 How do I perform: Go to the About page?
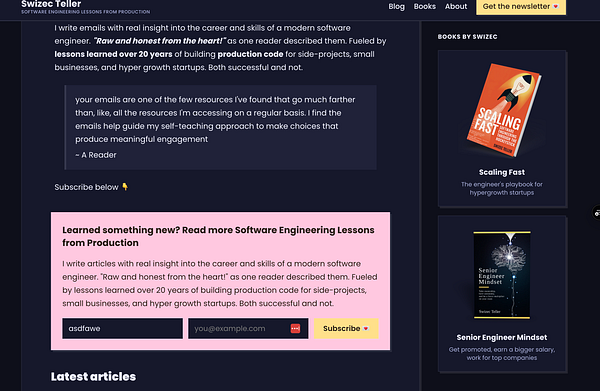[456, 7]
